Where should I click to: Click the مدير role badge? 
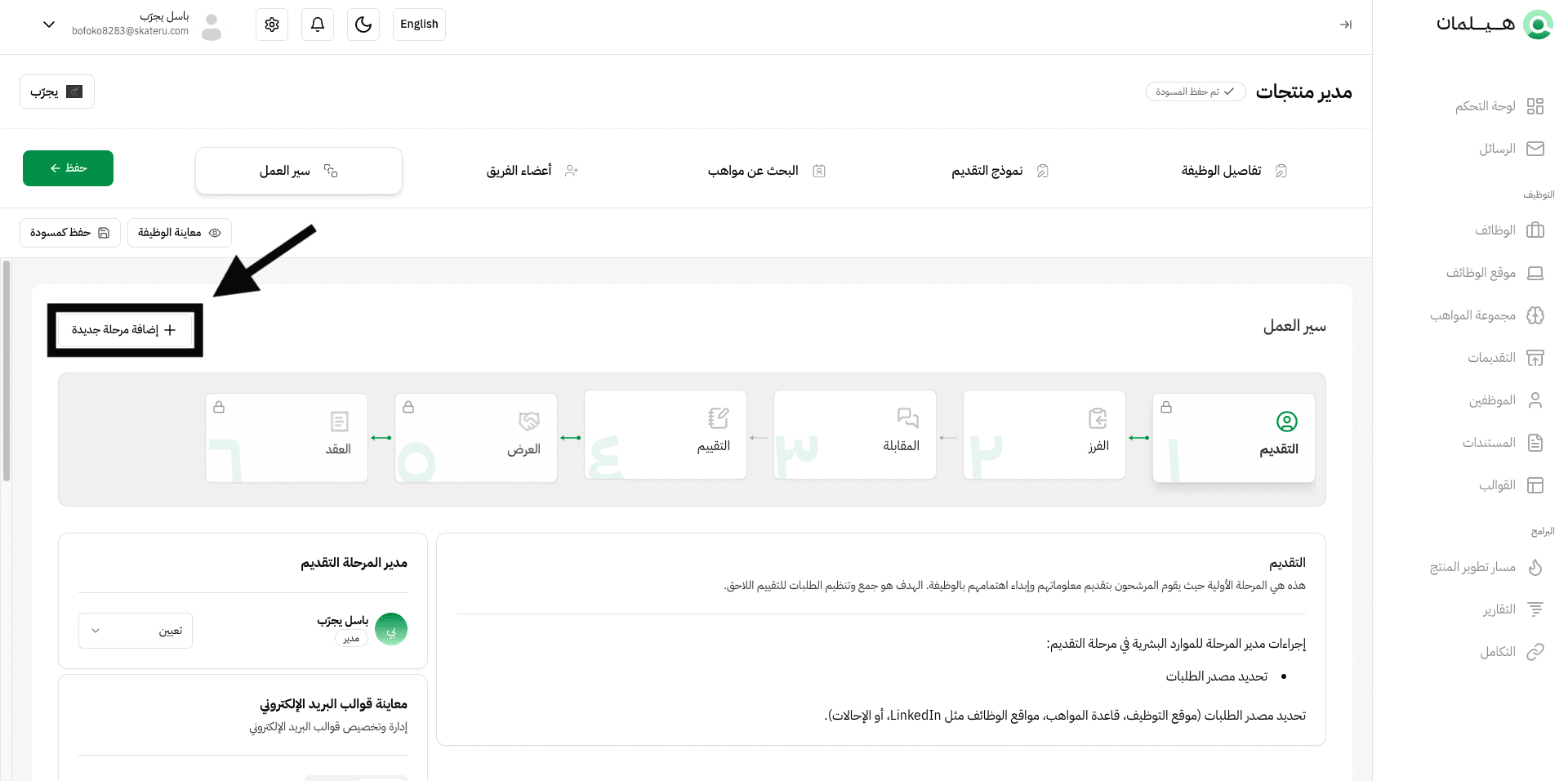tap(352, 639)
